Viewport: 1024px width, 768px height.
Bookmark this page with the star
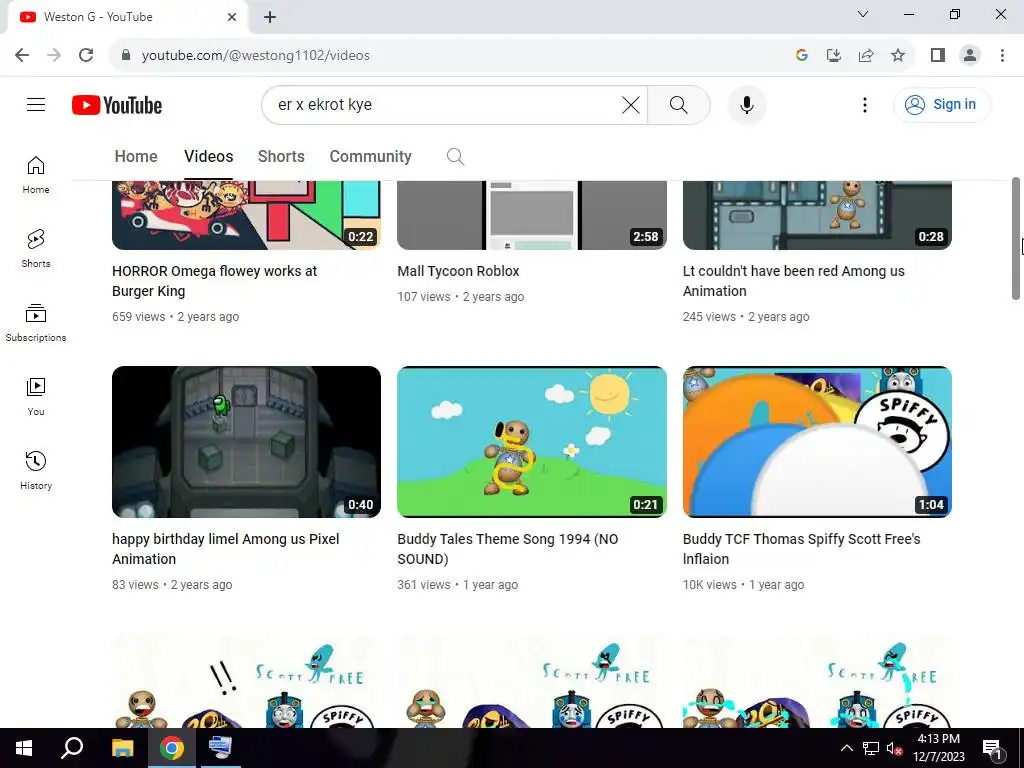click(898, 55)
